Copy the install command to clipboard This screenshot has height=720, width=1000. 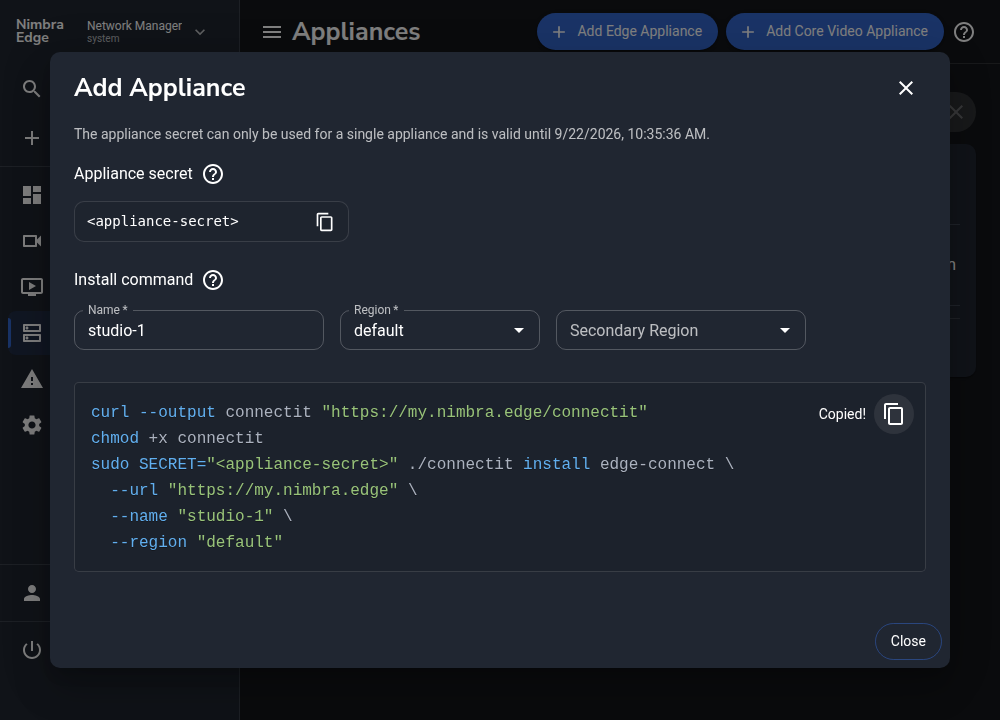pyautogui.click(x=893, y=415)
